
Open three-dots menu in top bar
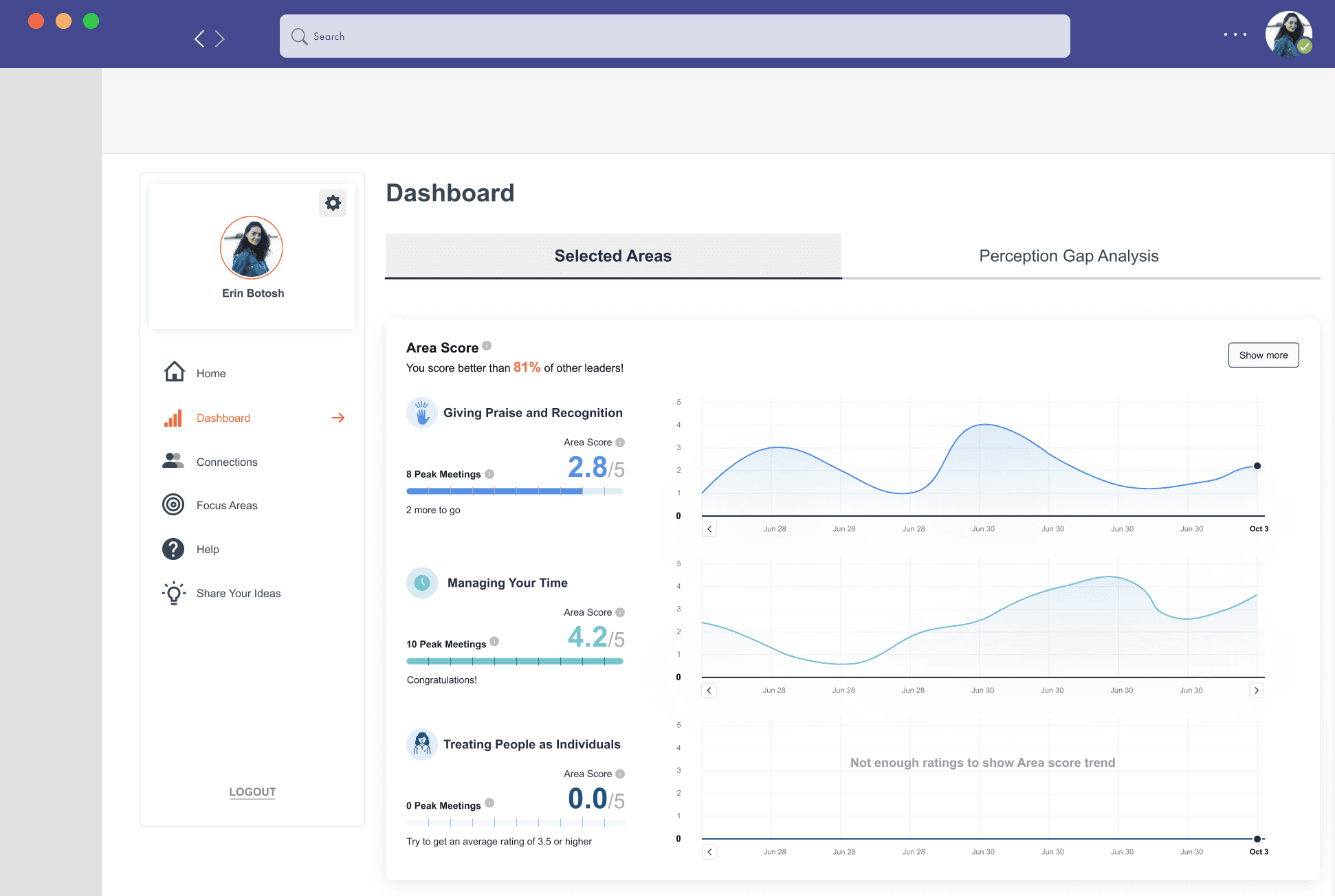point(1235,34)
